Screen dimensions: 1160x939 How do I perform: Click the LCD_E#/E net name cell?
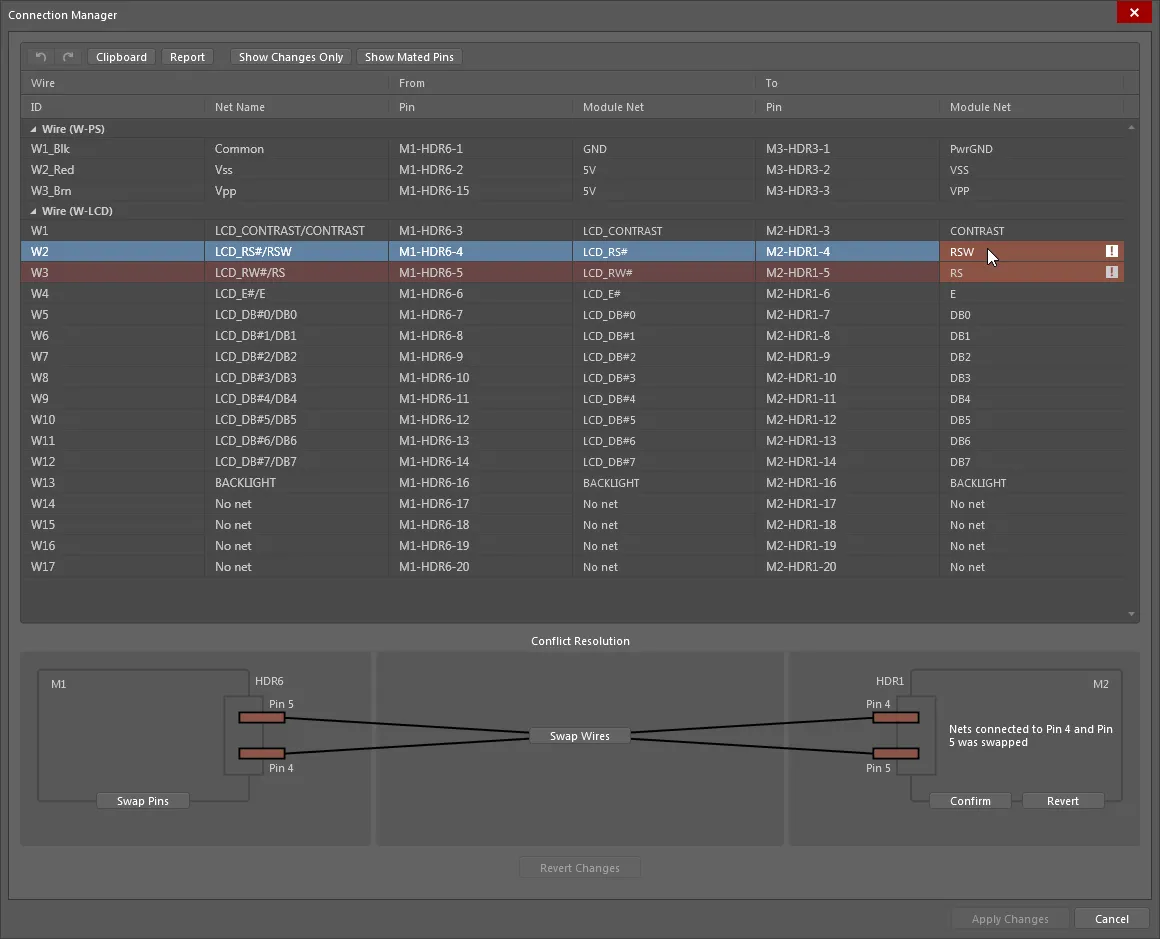(x=297, y=294)
